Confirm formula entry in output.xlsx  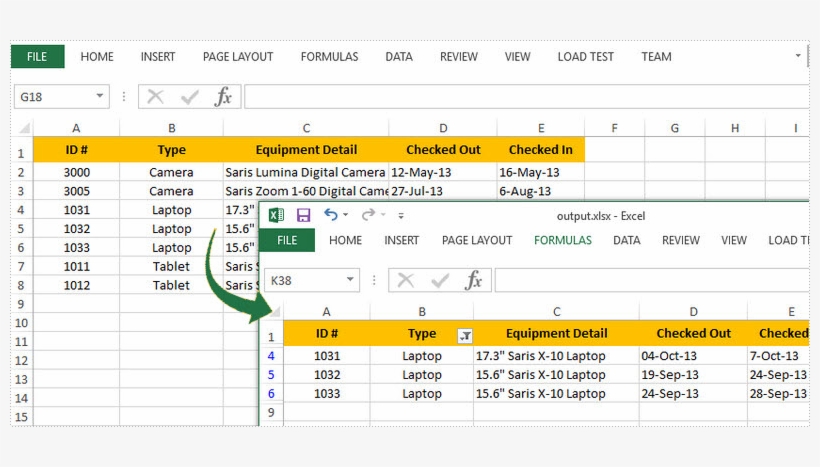coord(440,280)
